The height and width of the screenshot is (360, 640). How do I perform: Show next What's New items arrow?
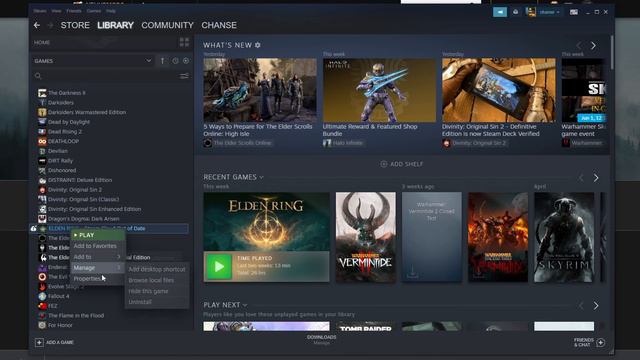click(x=593, y=46)
